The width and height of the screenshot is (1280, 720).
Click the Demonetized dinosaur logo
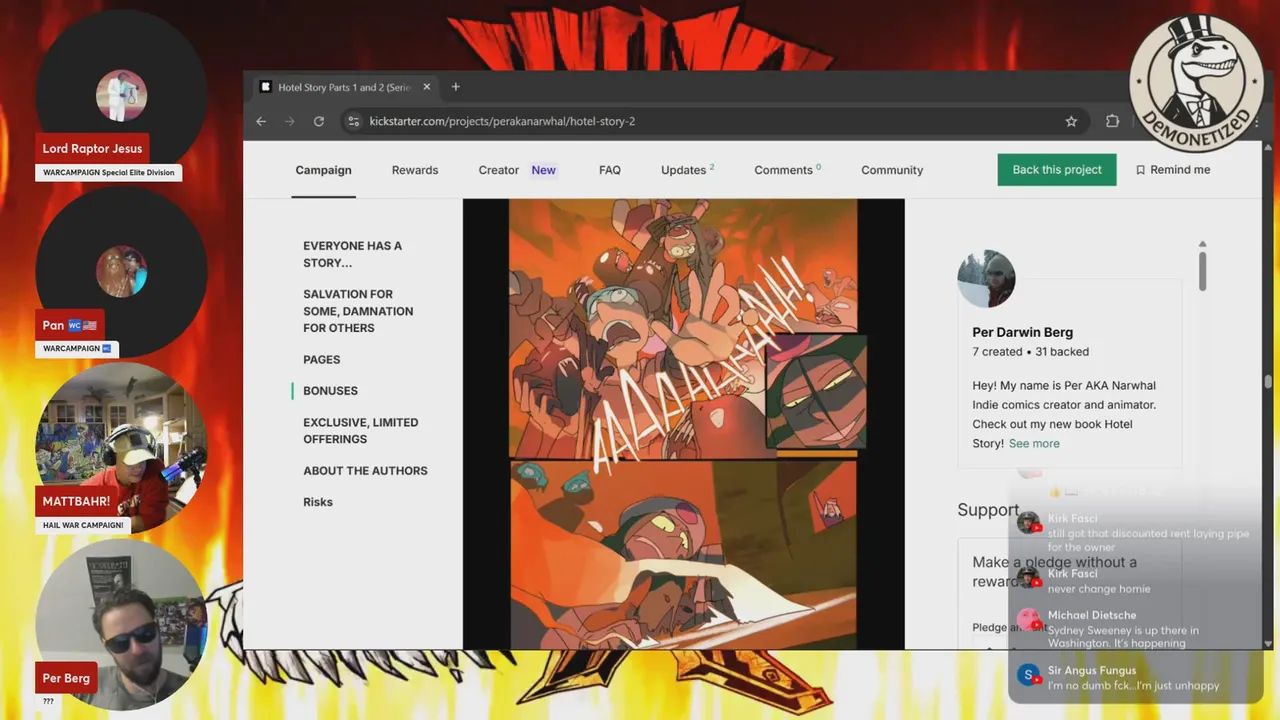click(1195, 83)
